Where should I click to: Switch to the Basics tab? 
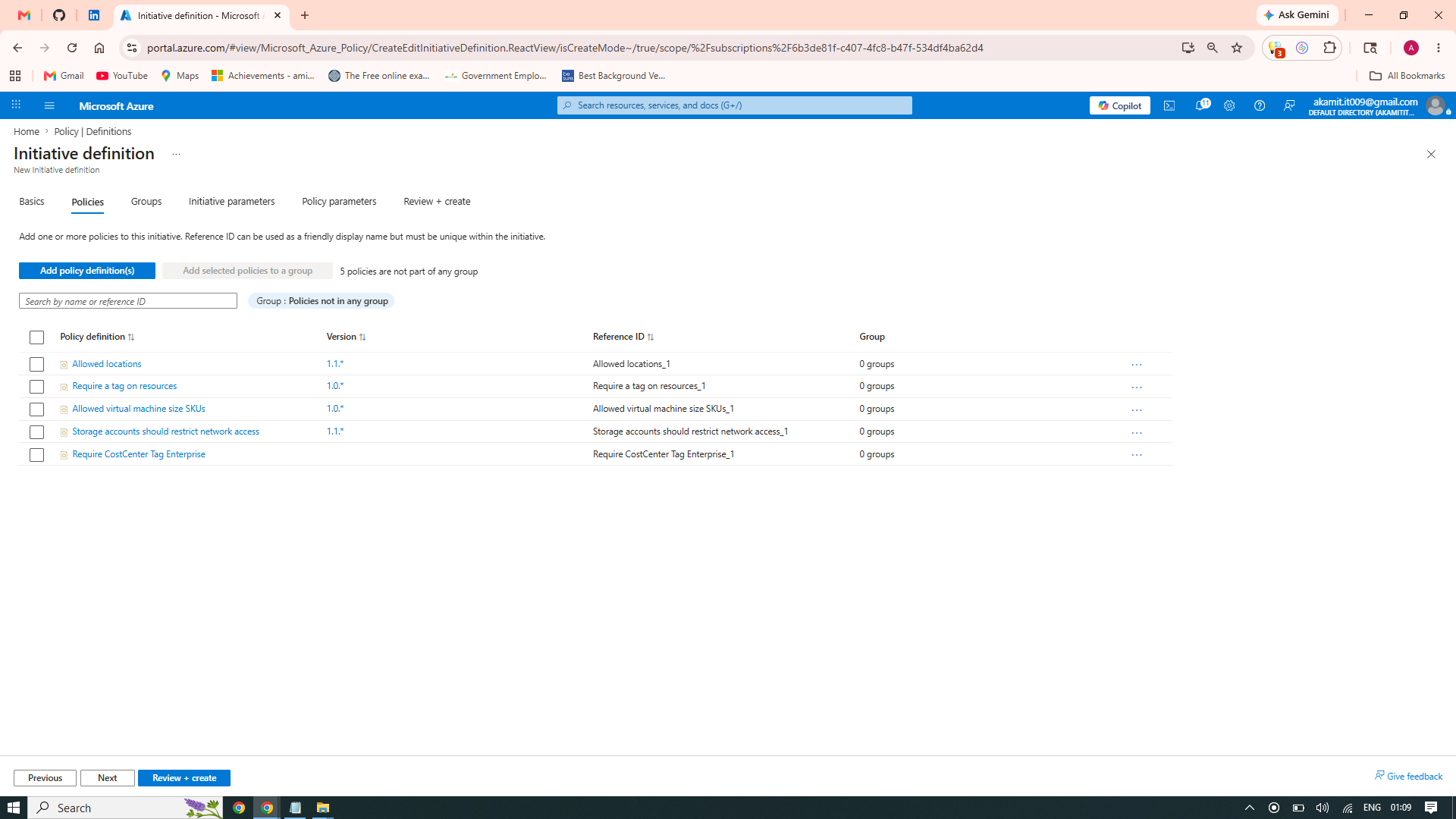pyautogui.click(x=32, y=202)
